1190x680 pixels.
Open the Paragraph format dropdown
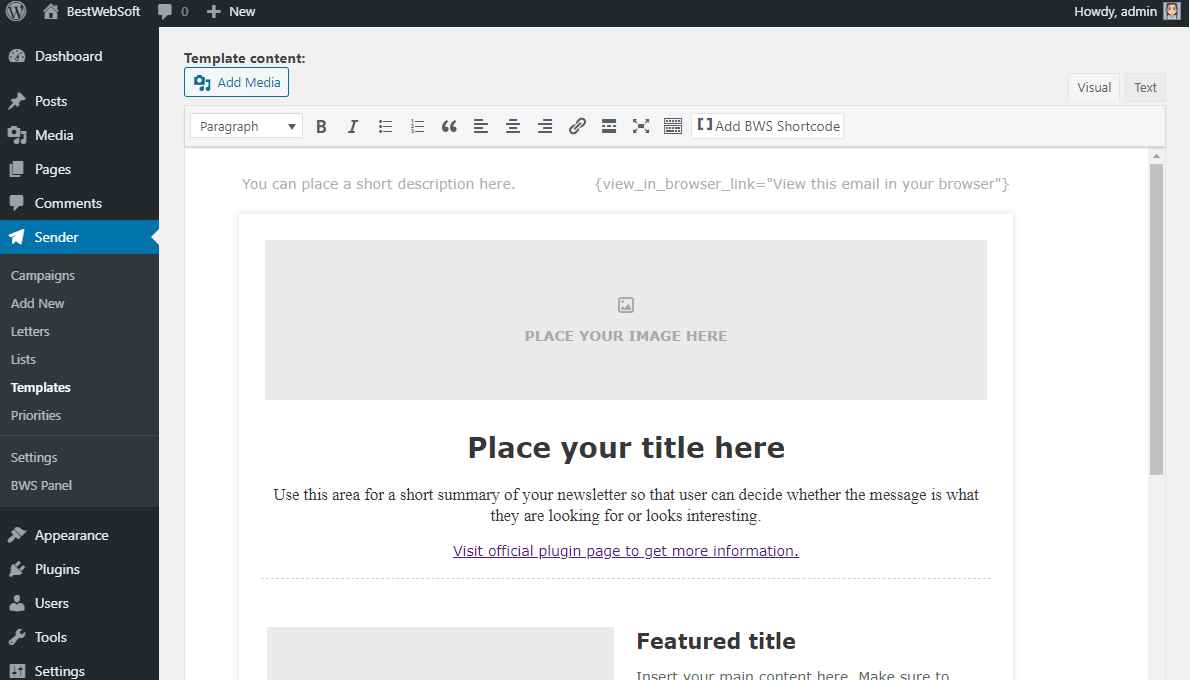(245, 126)
